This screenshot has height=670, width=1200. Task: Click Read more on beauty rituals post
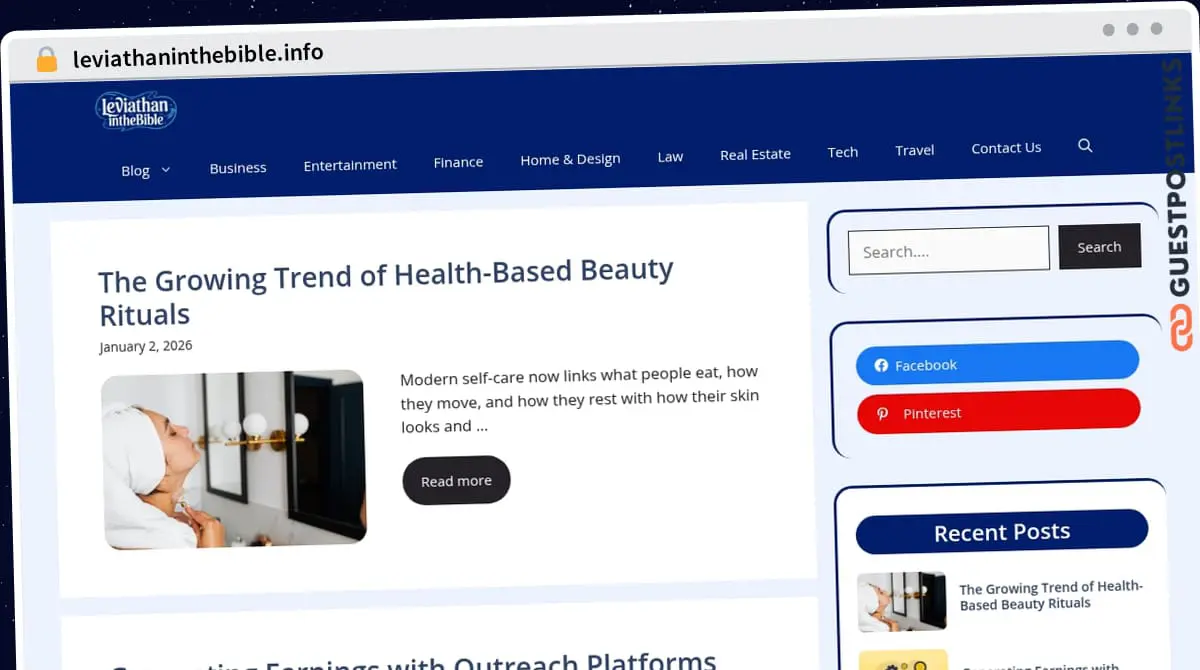click(456, 481)
